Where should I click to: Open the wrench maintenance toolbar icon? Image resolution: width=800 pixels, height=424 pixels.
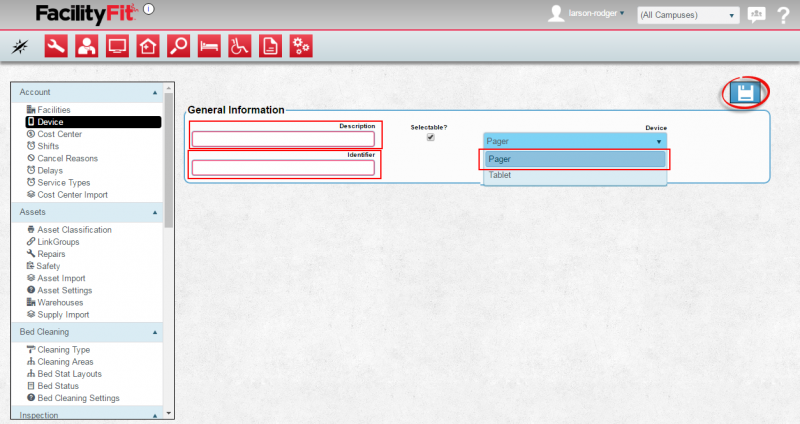[56, 45]
